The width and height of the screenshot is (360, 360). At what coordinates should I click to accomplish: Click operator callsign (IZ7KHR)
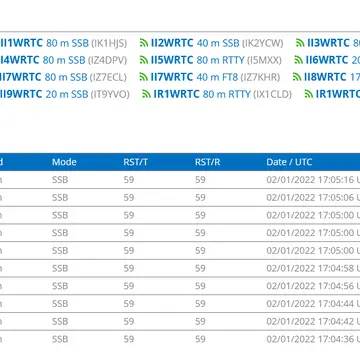click(260, 77)
